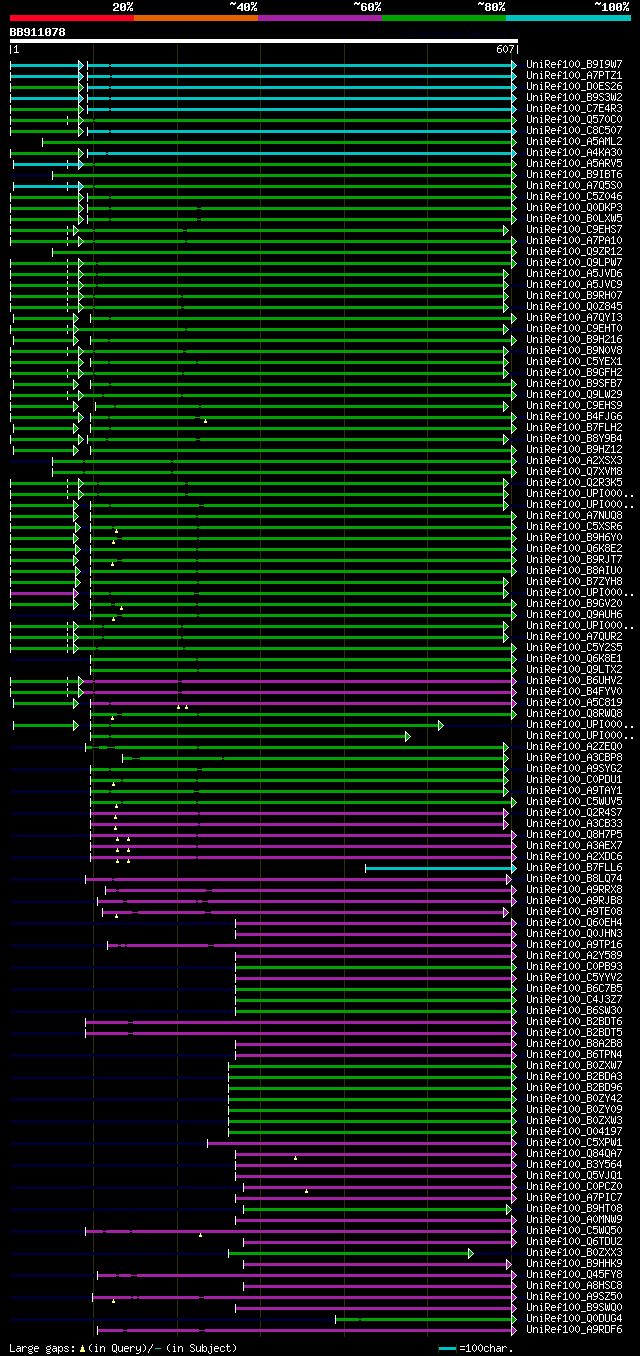Pick the UniRef100_Q9AUH6 label
This screenshot has height=1356, width=640.
tap(574, 614)
